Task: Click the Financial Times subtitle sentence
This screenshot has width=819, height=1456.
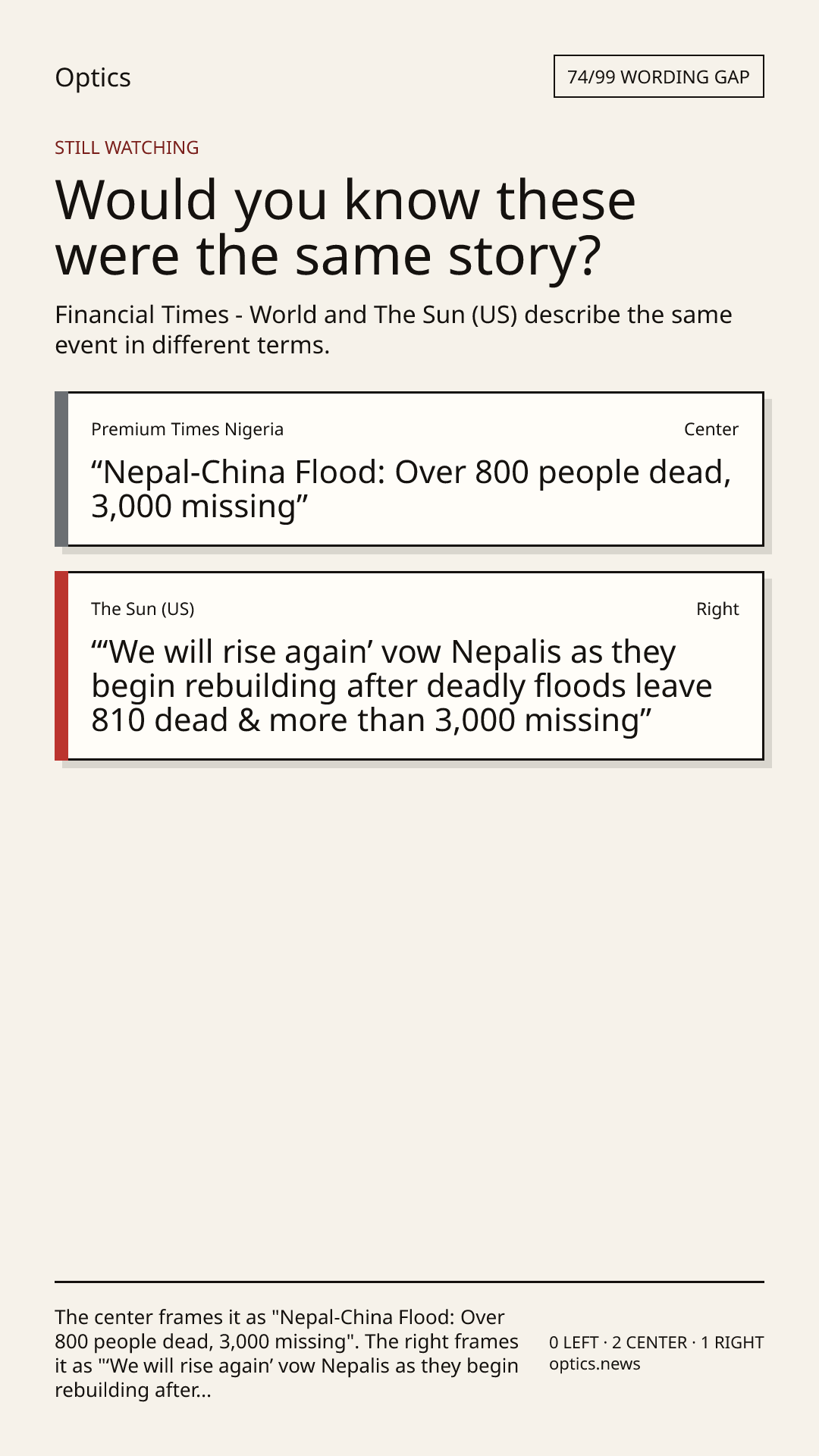Action: [x=394, y=330]
